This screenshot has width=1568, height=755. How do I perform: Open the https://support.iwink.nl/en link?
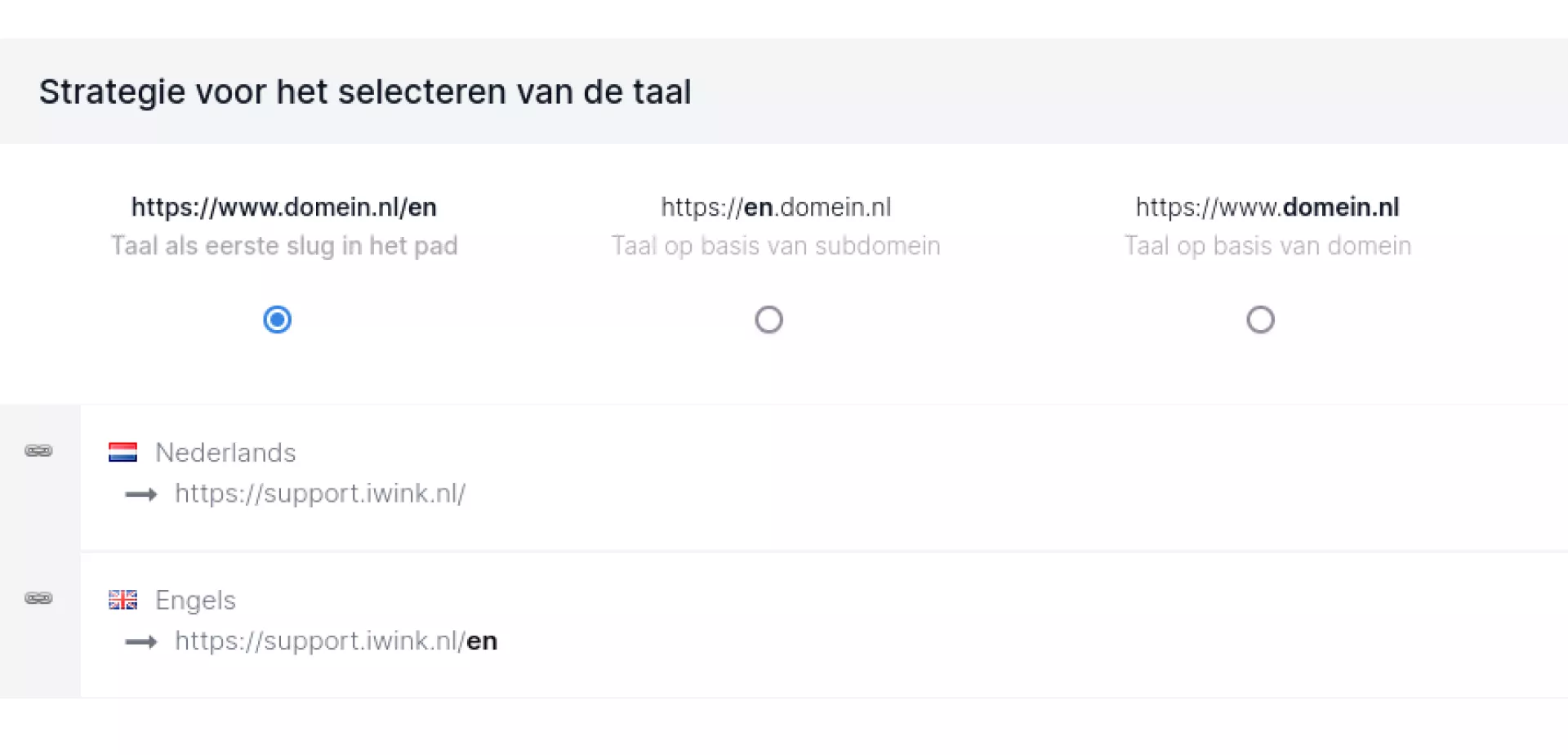tap(336, 641)
